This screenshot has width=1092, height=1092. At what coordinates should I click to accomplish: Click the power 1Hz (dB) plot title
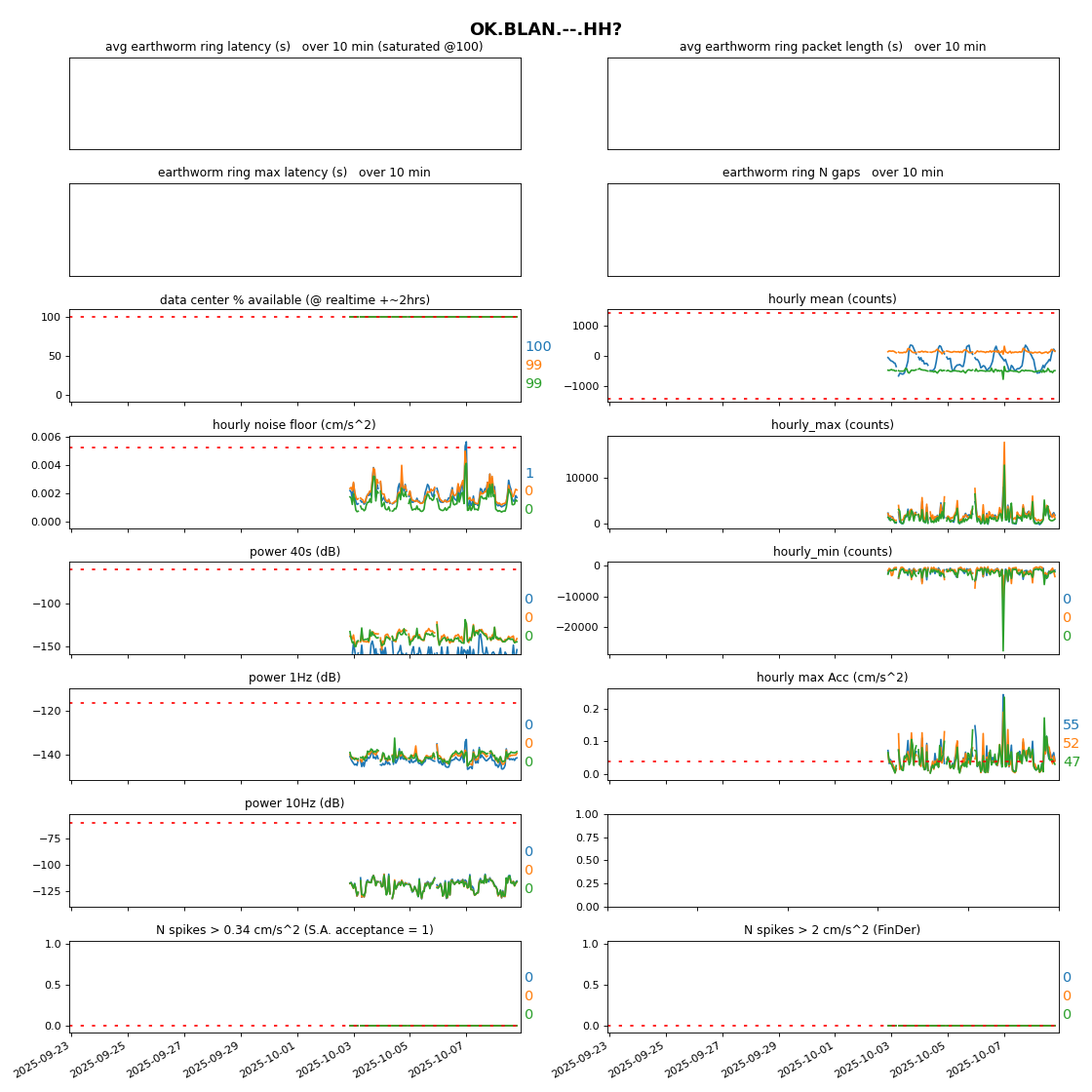coord(294,678)
